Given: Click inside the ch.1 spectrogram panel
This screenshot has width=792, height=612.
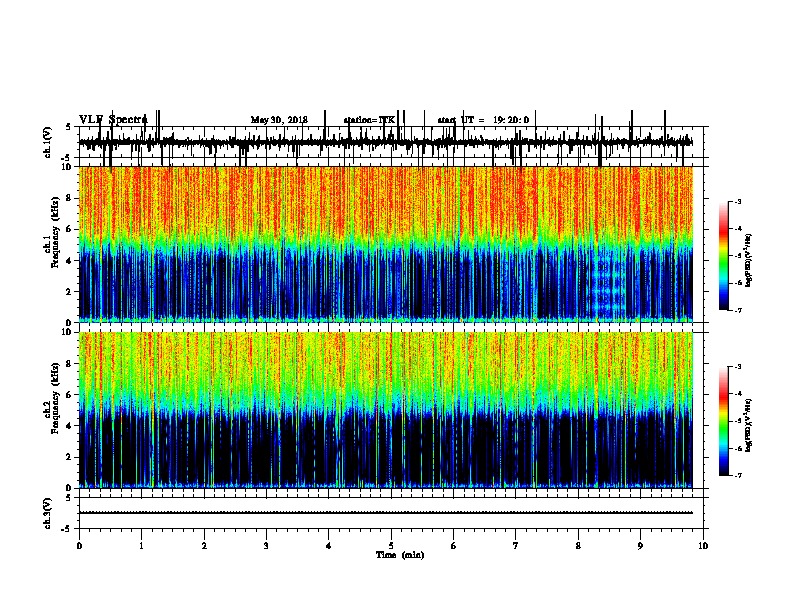Looking at the screenshot, I should click(x=386, y=244).
